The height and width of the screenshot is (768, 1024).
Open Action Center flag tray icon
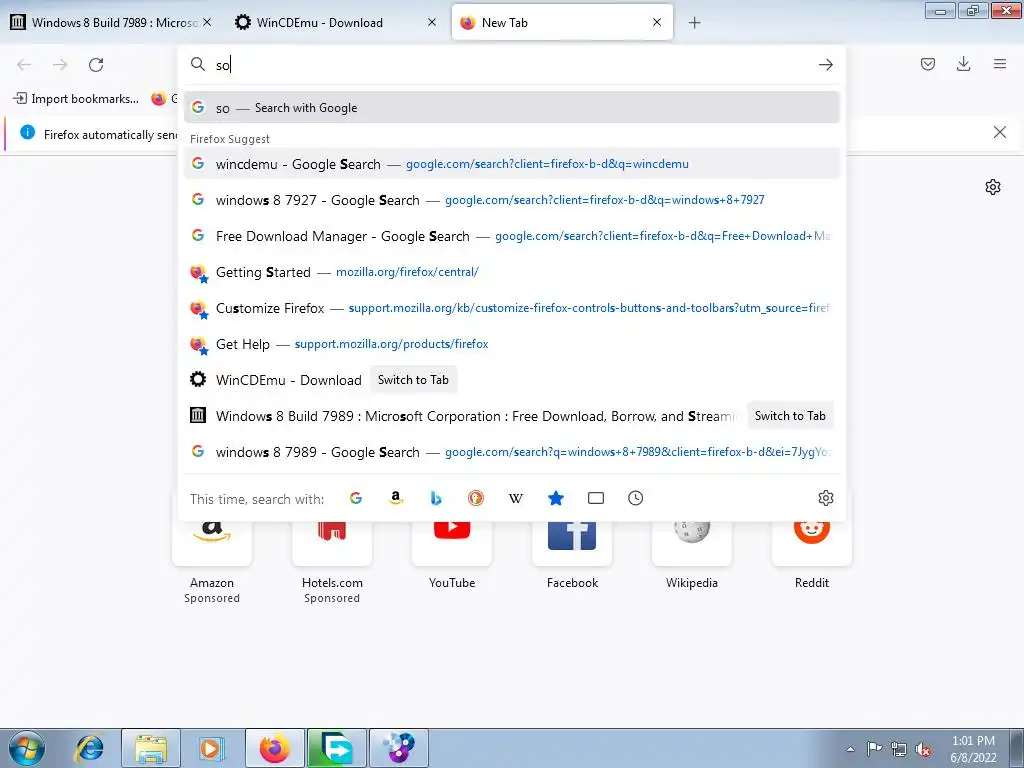pos(874,749)
